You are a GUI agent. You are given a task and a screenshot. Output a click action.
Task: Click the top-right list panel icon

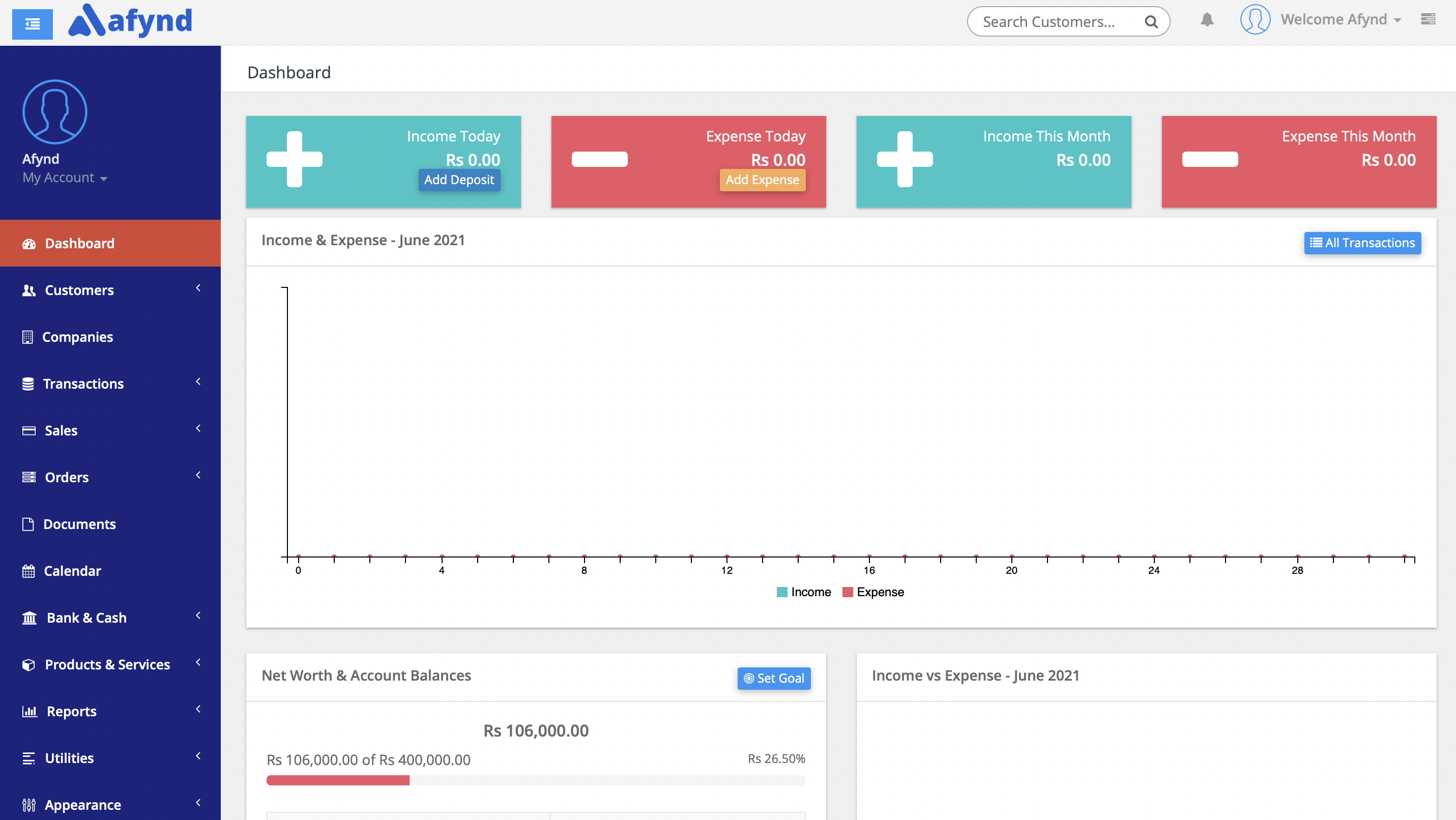pyautogui.click(x=1428, y=20)
